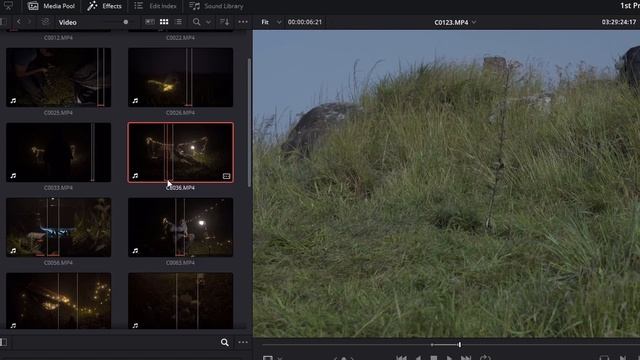The width and height of the screenshot is (640, 360).
Task: Click the audio note icon on C0025.MP4
Action: [x=13, y=100]
